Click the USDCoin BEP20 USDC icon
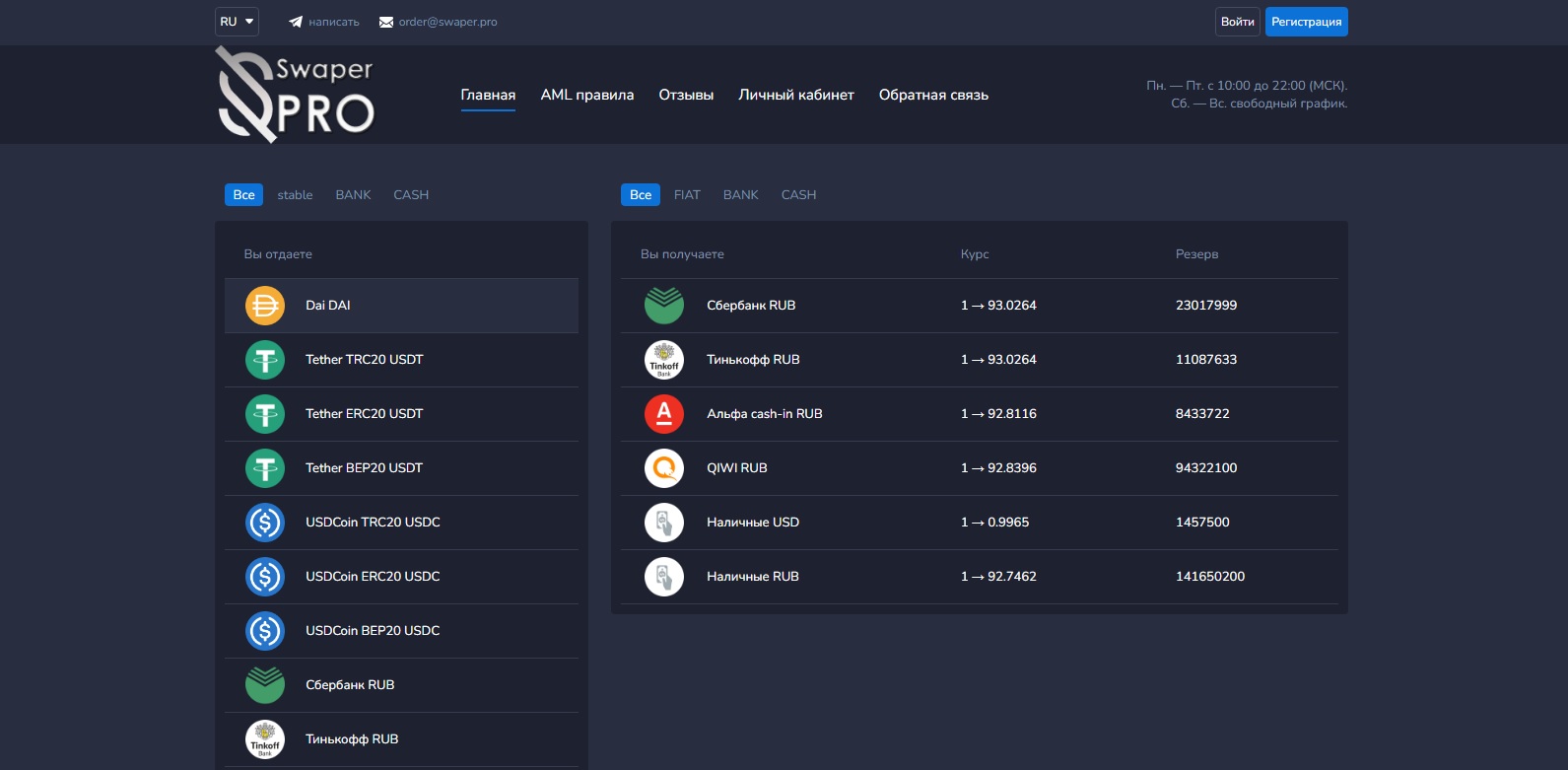The width and height of the screenshot is (1568, 770). [x=265, y=631]
